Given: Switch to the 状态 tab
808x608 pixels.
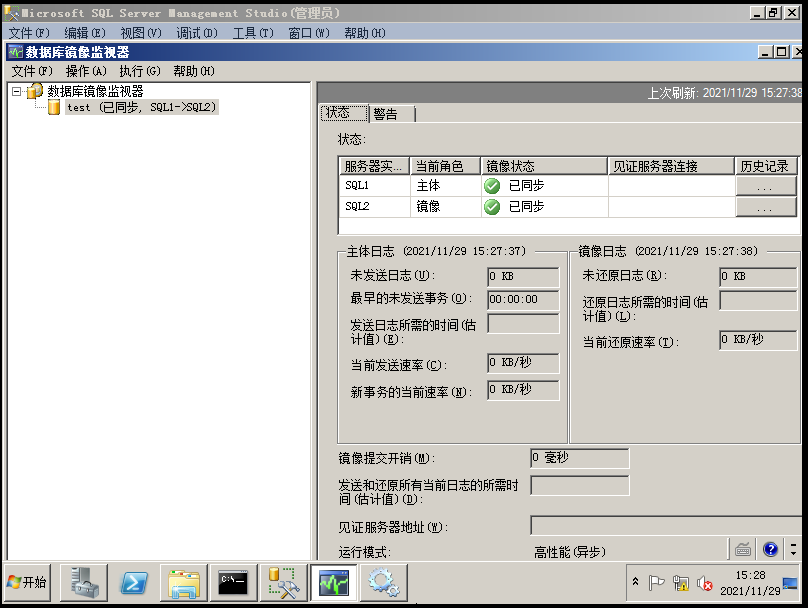Looking at the screenshot, I should 345,113.
